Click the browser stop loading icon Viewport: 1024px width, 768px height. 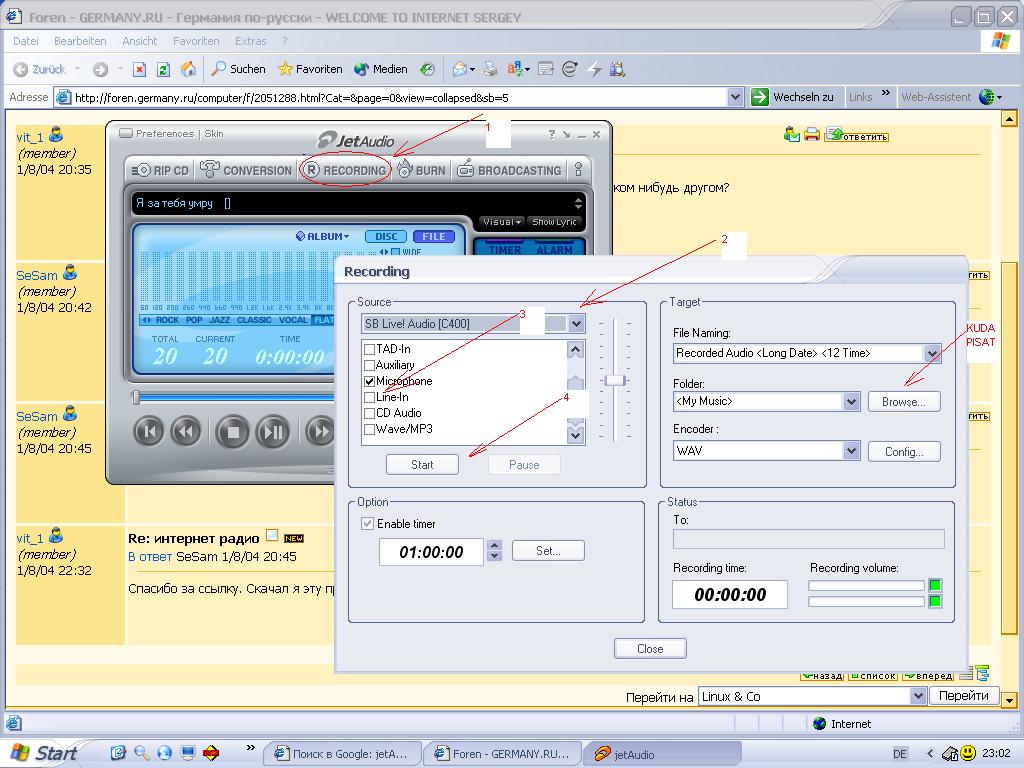[139, 69]
